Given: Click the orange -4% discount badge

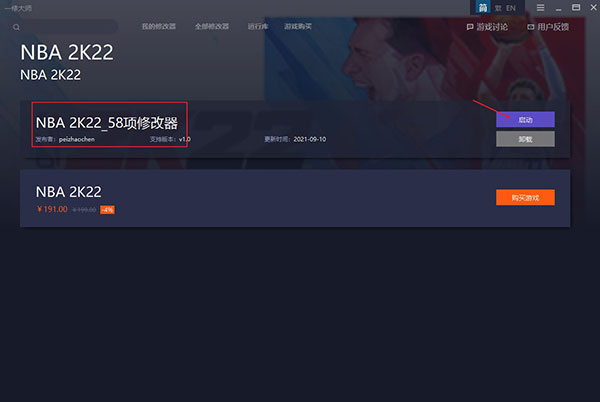Looking at the screenshot, I should (107, 210).
